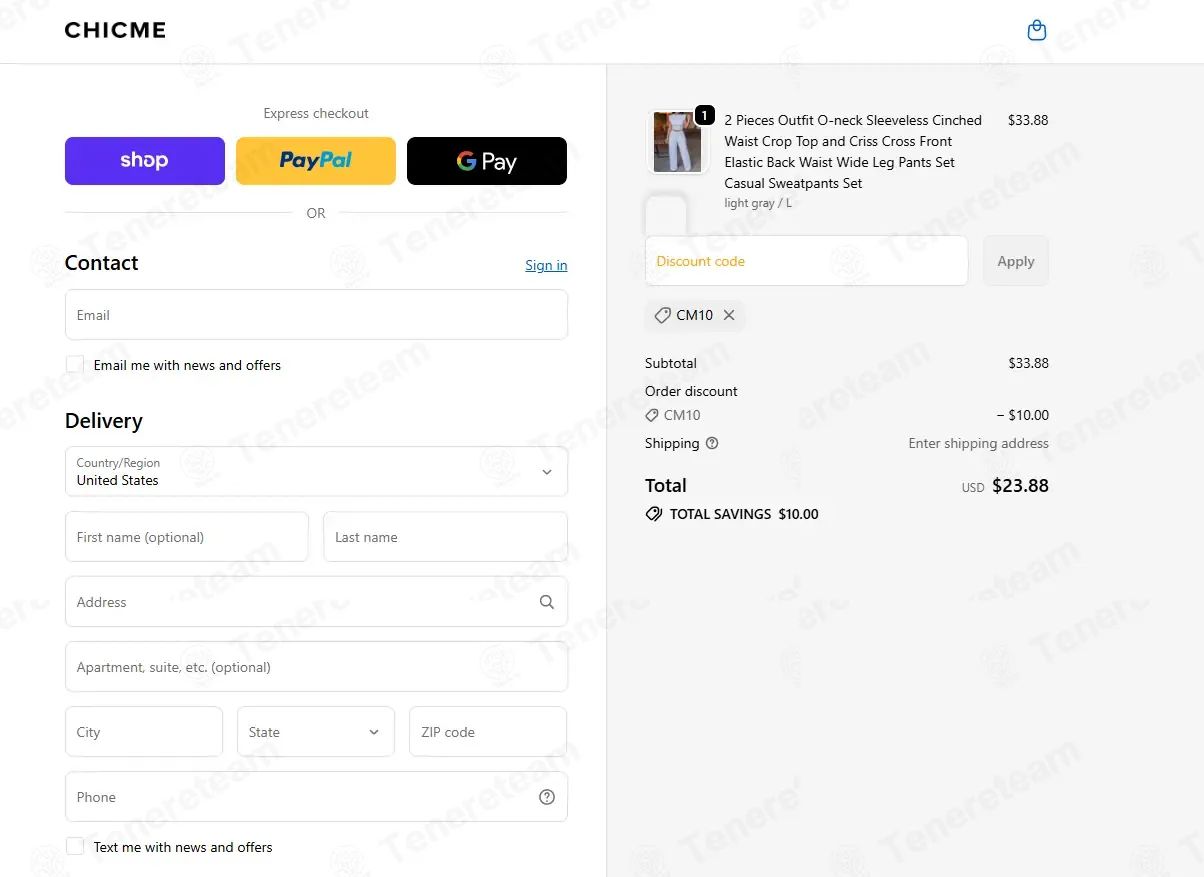Check out using Google Pay
The width and height of the screenshot is (1204, 877).
[x=487, y=161]
